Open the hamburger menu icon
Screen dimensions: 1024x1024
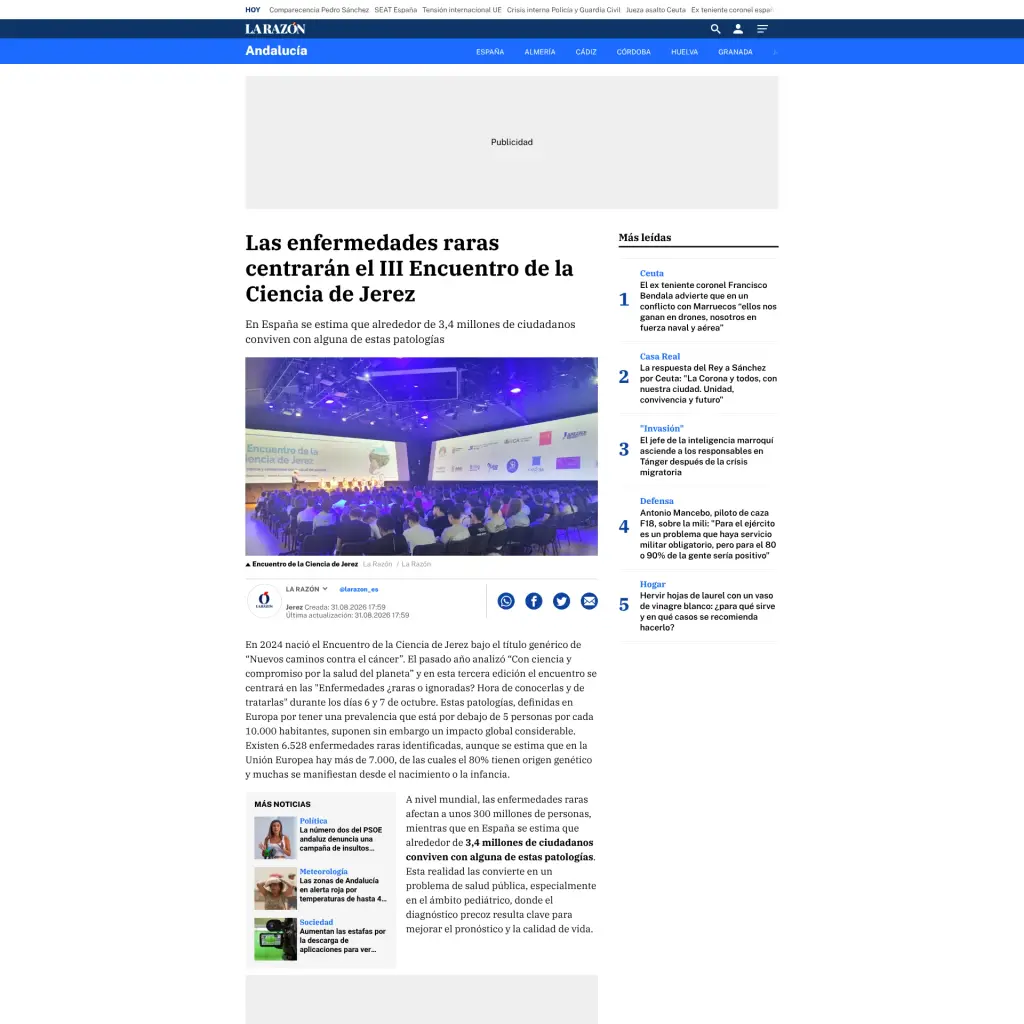pos(762,29)
